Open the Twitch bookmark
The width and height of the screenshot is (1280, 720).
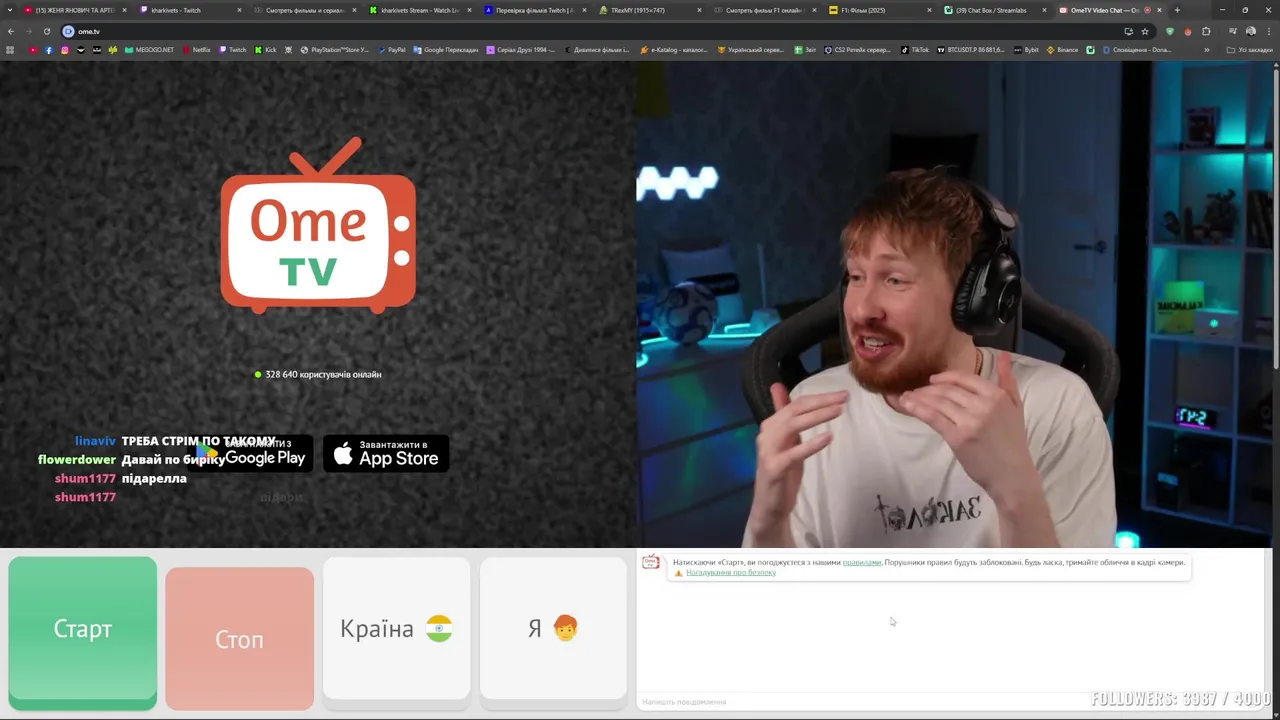pos(233,49)
